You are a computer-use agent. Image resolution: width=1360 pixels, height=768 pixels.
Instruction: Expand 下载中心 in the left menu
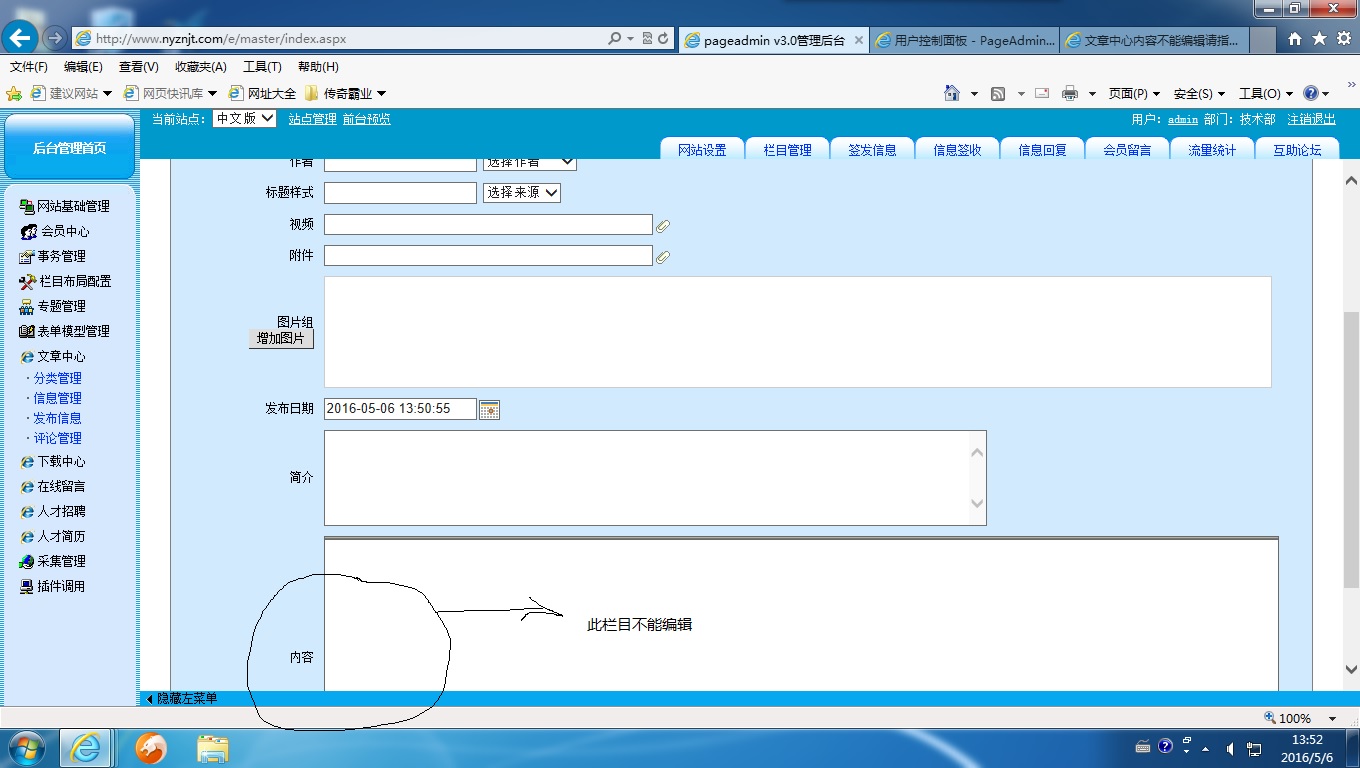pyautogui.click(x=61, y=462)
